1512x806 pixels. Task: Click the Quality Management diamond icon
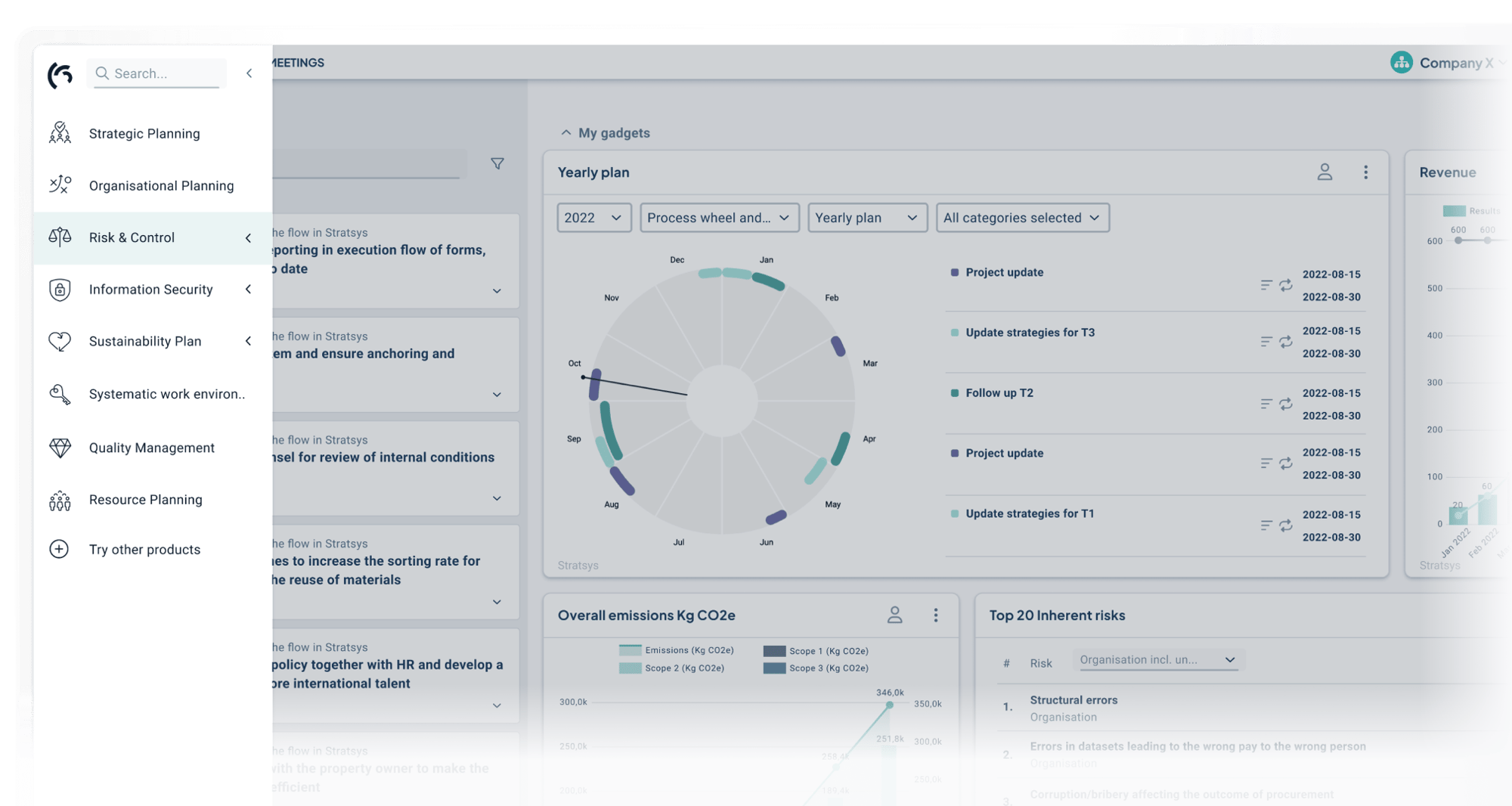coord(60,448)
